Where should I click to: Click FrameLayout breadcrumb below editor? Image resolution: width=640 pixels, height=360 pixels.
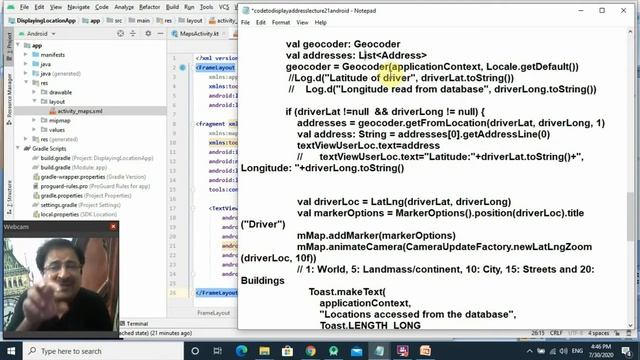[x=213, y=313]
